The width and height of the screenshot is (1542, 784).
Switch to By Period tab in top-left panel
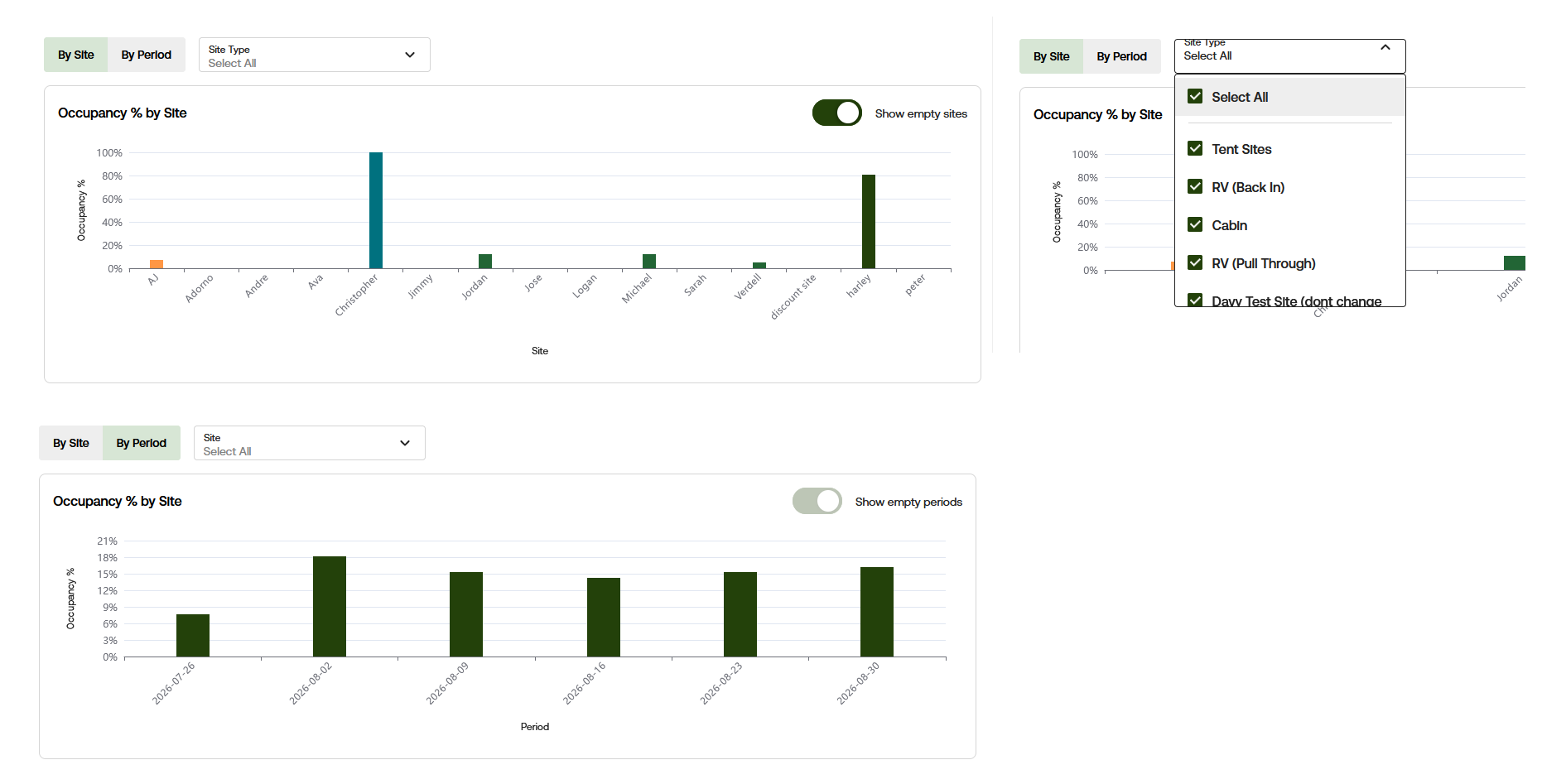click(146, 55)
